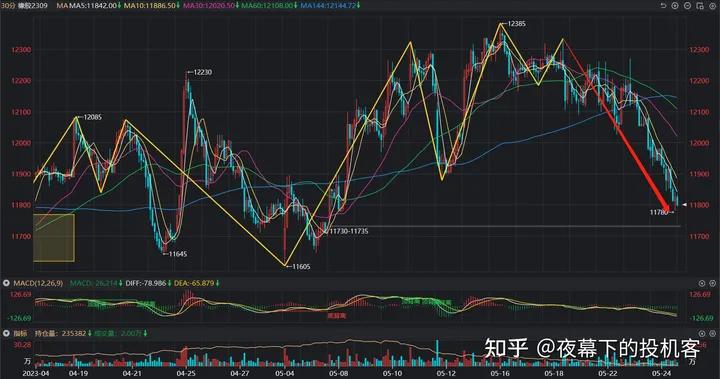The width and height of the screenshot is (720, 379).
Task: Click the last round icon right of MACD panel
Action: pyautogui.click(x=714, y=283)
